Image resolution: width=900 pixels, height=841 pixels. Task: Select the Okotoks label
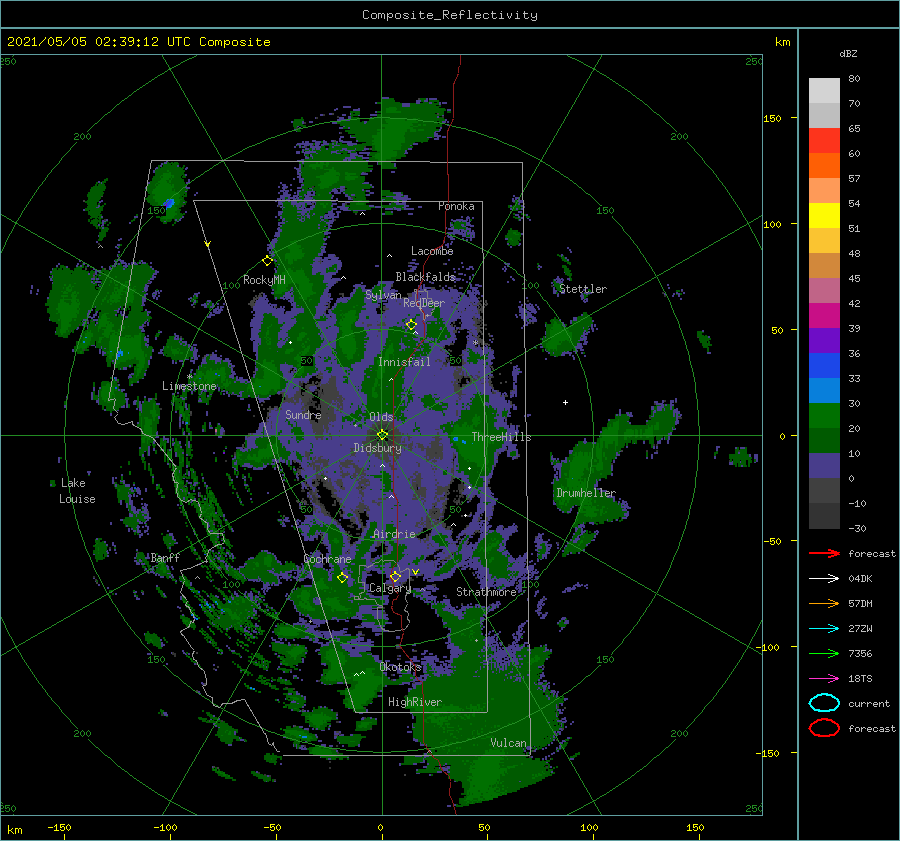400,667
